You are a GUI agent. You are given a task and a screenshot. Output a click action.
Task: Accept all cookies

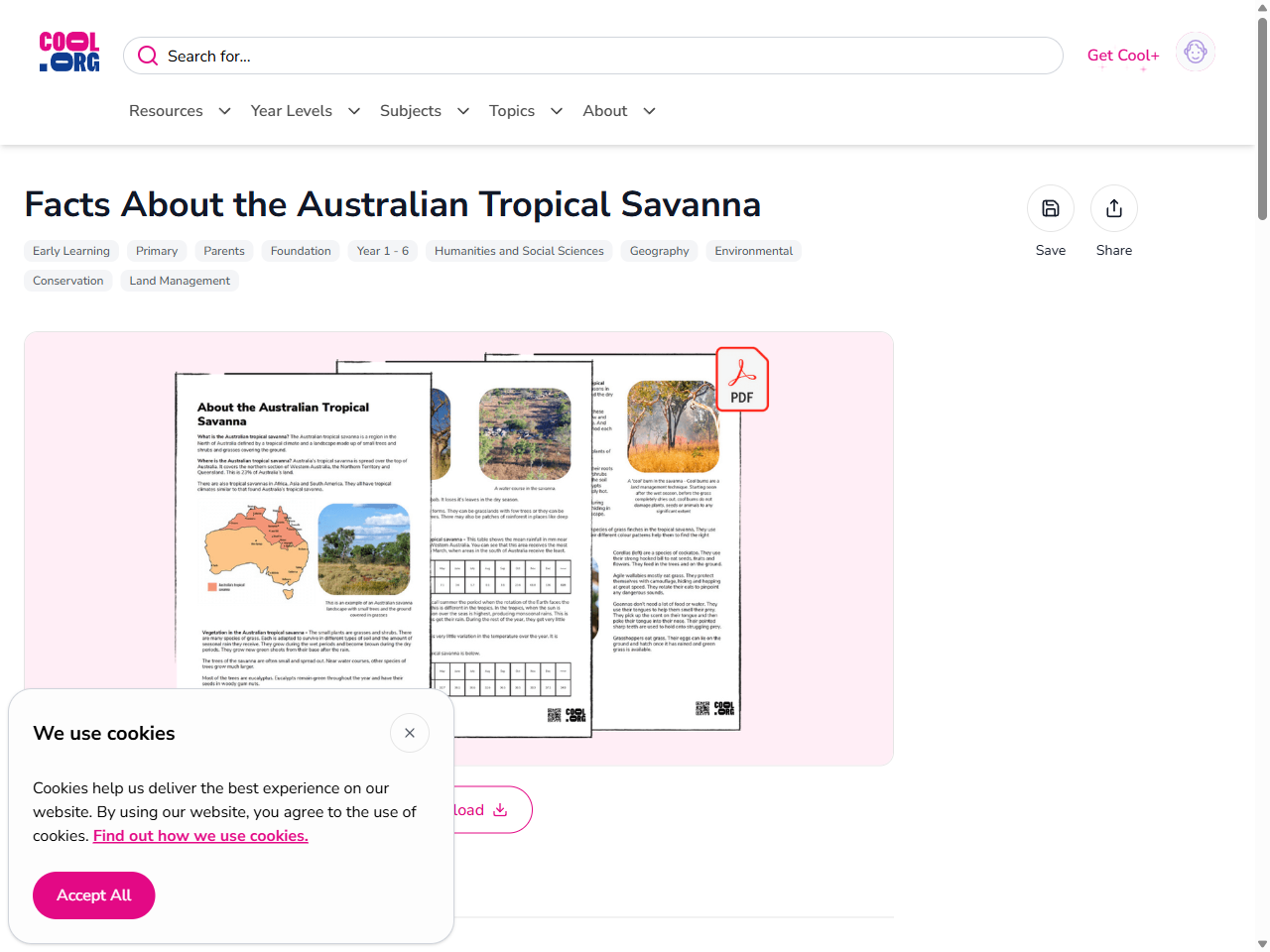tap(94, 895)
